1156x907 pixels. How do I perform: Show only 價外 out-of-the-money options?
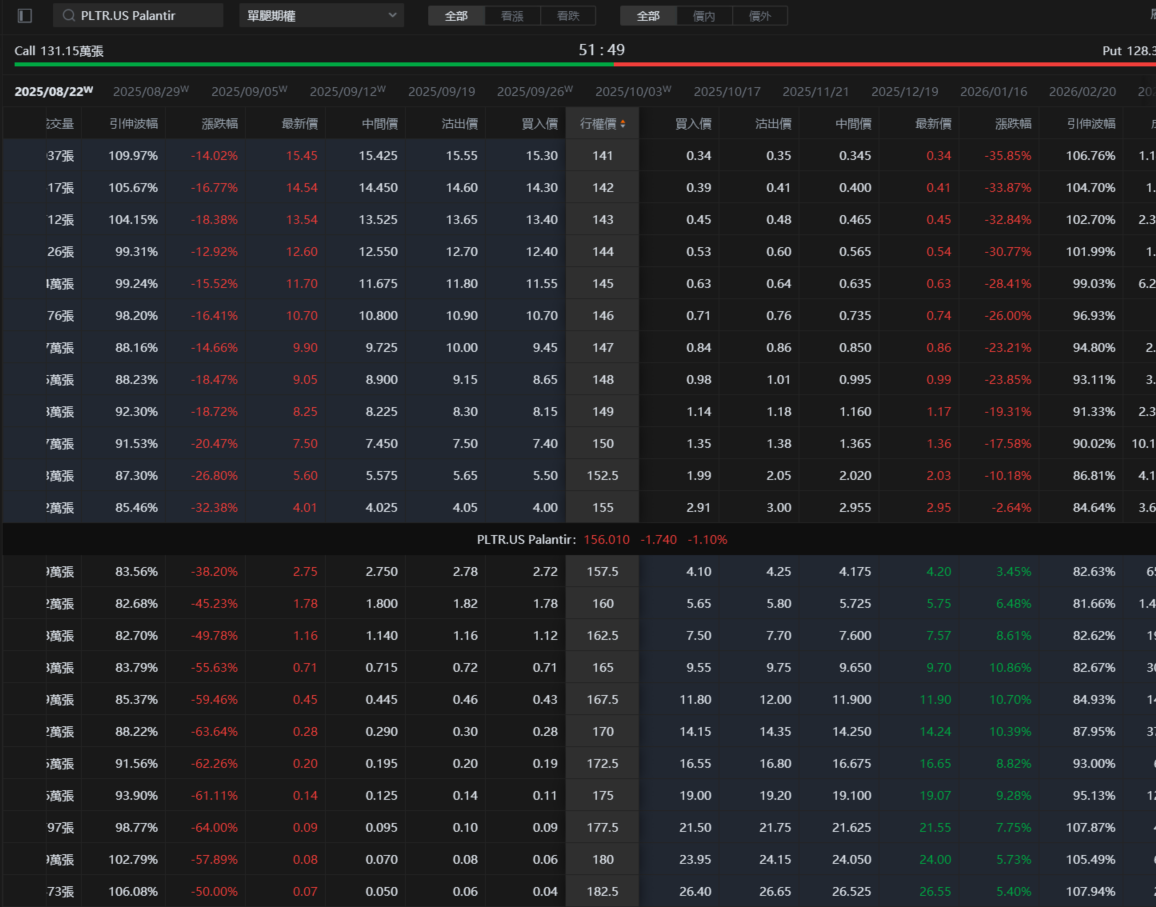pyautogui.click(x=759, y=16)
